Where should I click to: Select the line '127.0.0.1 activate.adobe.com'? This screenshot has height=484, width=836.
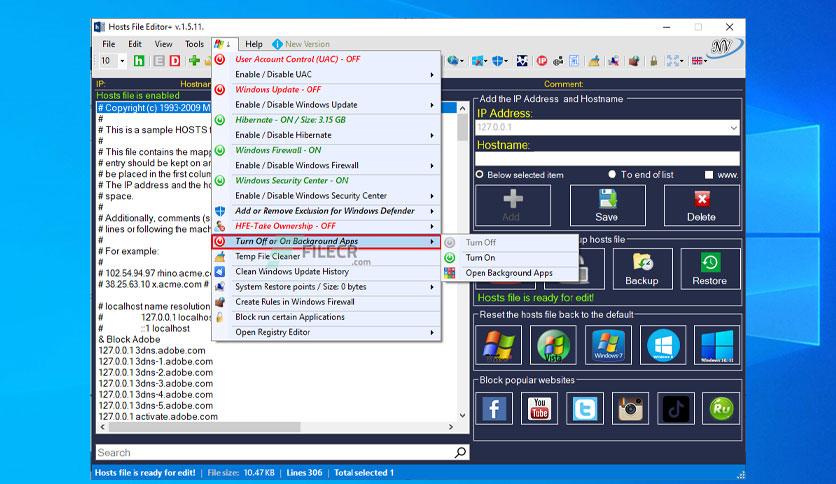pyautogui.click(x=158, y=416)
